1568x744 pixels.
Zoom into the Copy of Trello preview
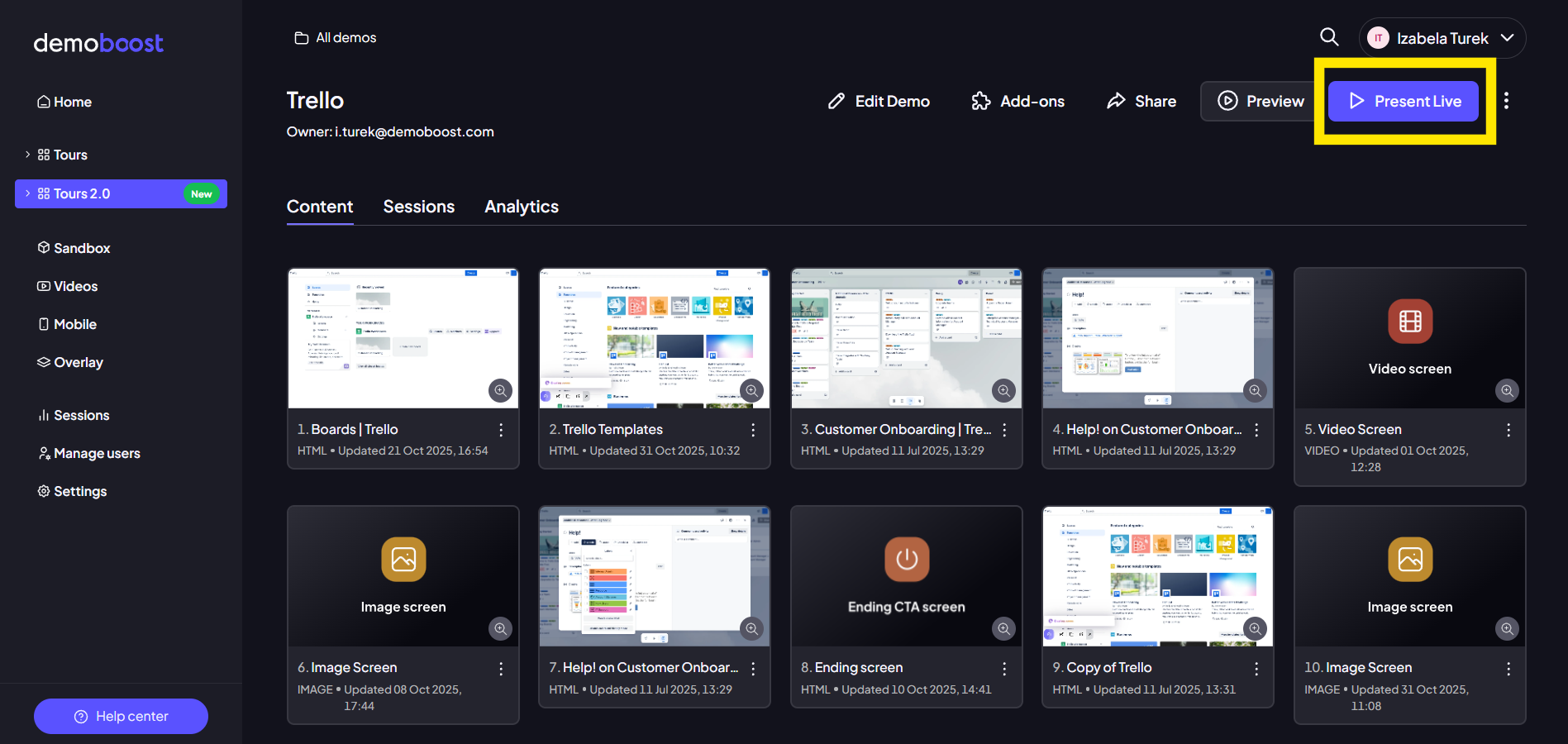pos(1255,628)
